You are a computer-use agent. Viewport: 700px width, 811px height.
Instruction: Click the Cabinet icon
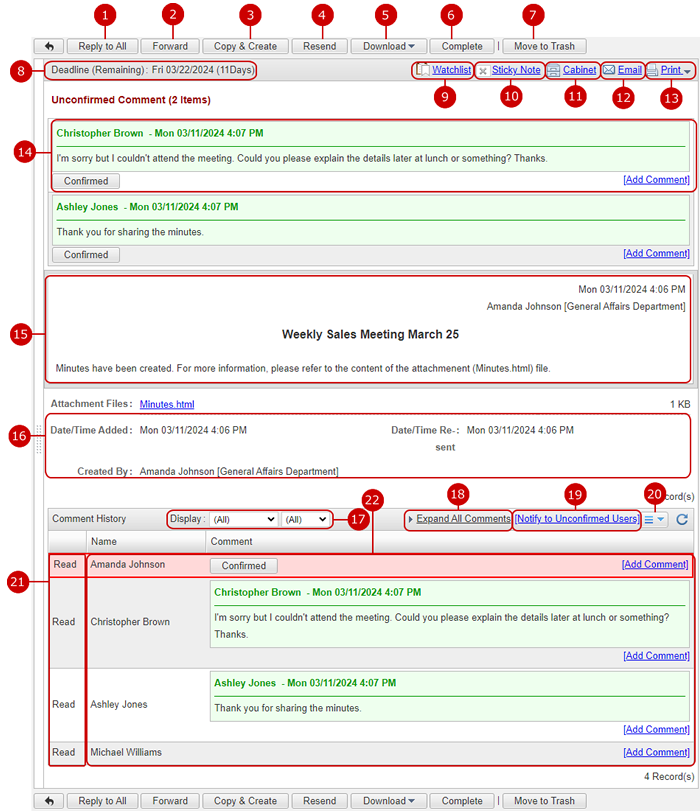(x=553, y=70)
